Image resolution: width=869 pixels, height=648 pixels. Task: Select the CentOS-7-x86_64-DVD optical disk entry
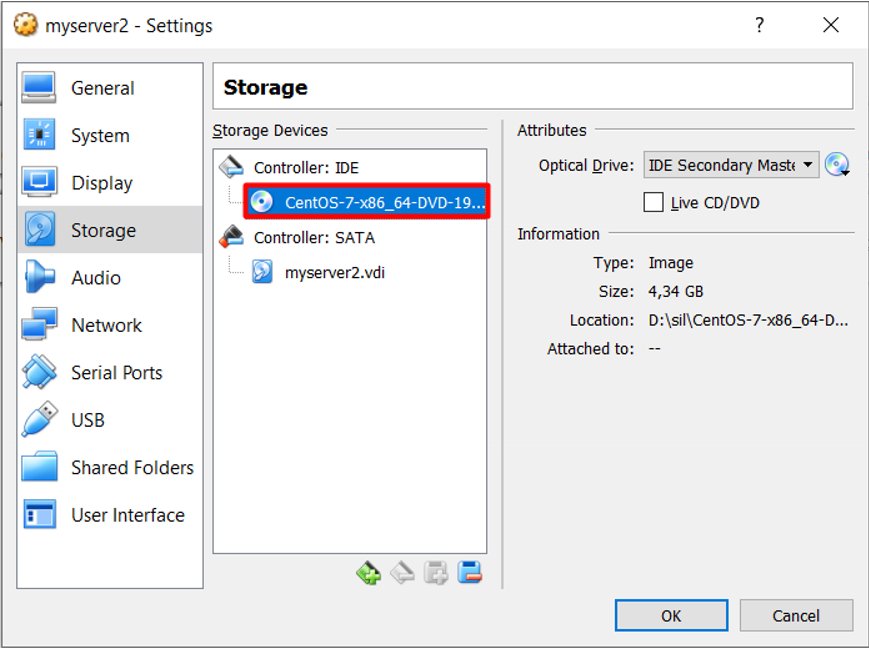(367, 202)
